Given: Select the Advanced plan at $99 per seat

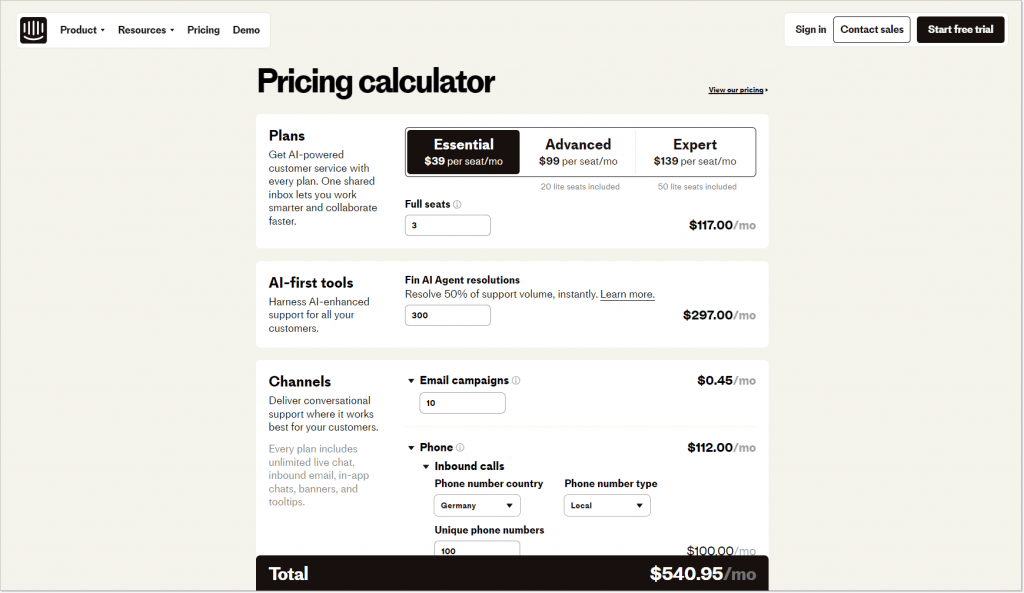Looking at the screenshot, I should (x=578, y=149).
